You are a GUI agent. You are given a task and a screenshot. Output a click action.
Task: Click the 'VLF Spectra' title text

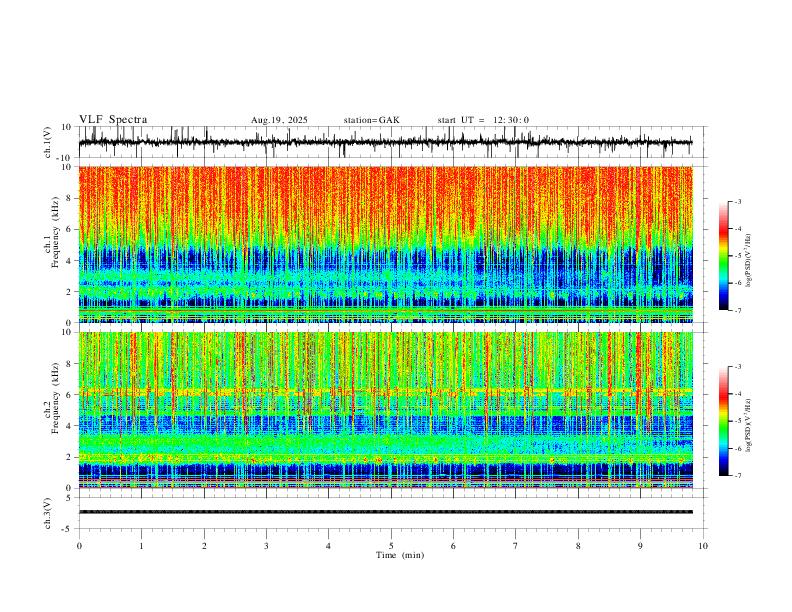[x=113, y=120]
